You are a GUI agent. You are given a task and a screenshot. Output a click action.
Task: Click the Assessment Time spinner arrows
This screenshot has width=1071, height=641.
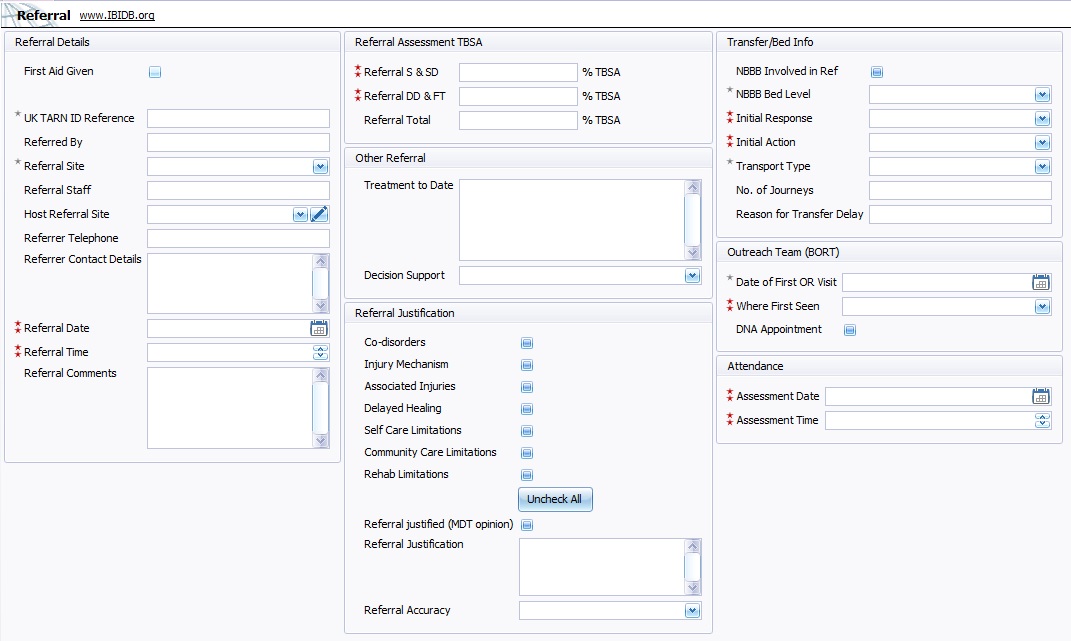(x=1042, y=420)
